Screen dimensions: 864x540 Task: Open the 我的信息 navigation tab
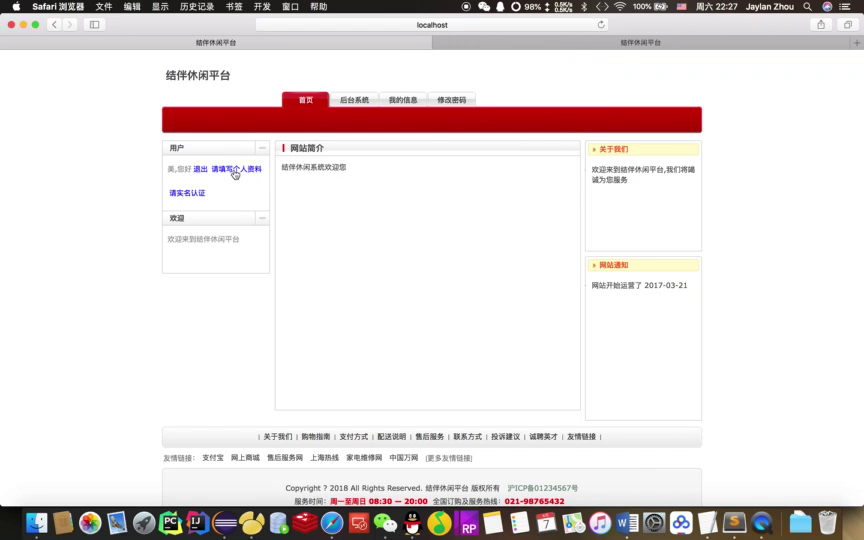click(x=403, y=100)
